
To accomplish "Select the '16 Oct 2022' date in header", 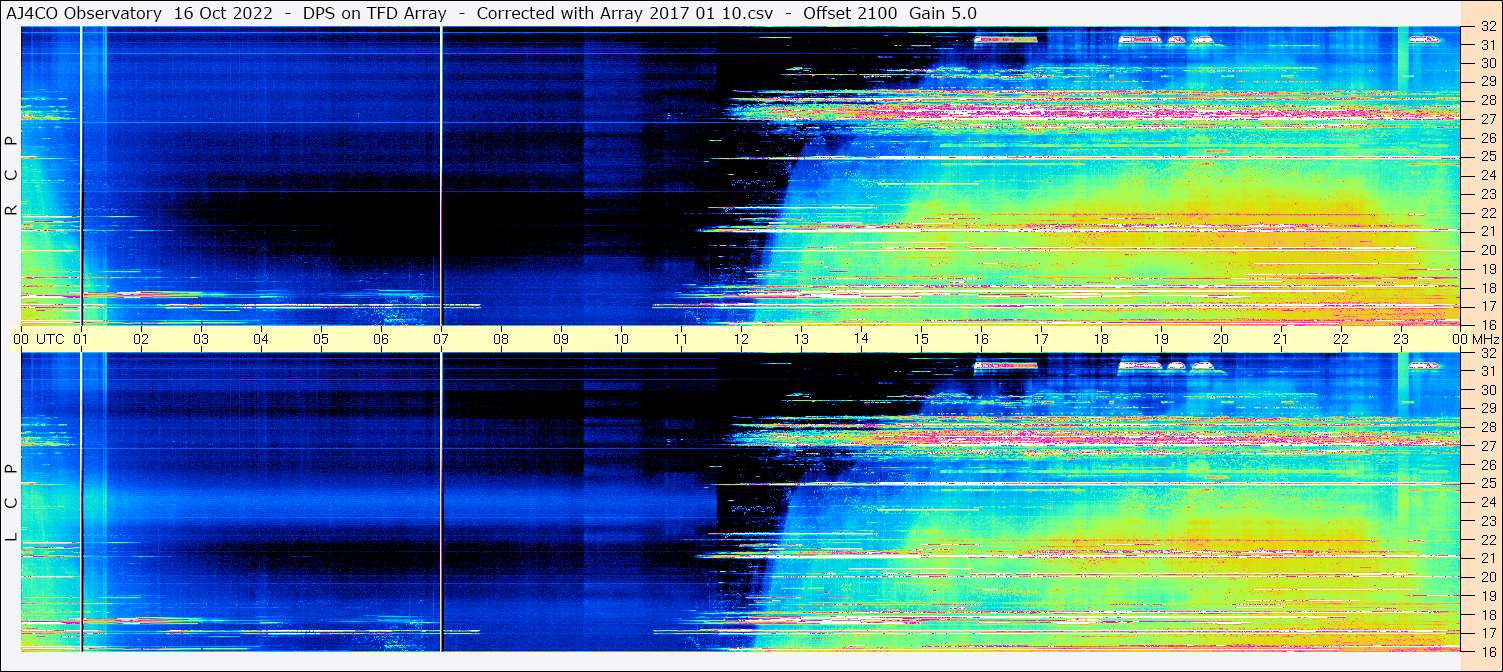I will point(222,13).
